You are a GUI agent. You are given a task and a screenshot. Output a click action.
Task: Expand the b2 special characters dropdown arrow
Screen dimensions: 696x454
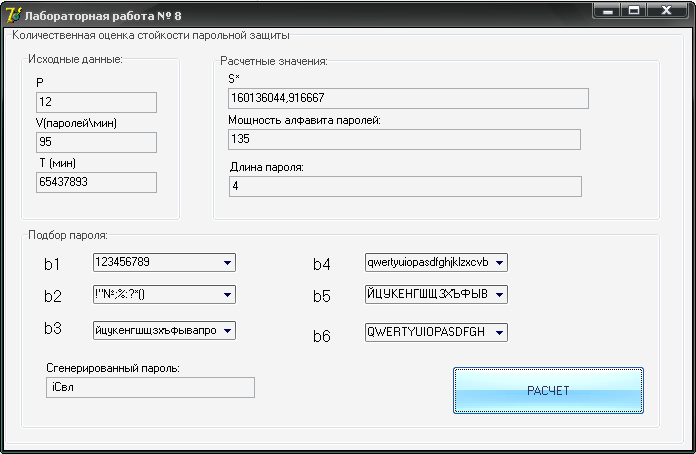pyautogui.click(x=227, y=295)
